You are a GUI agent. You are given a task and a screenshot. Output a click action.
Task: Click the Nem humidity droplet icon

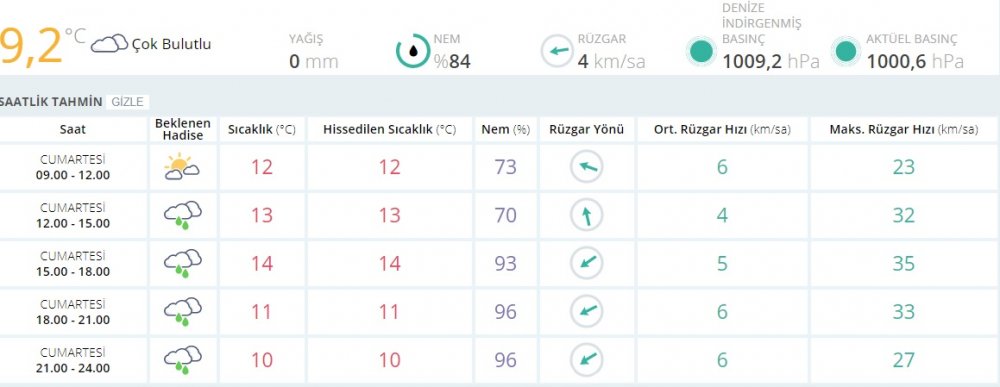pyautogui.click(x=413, y=51)
